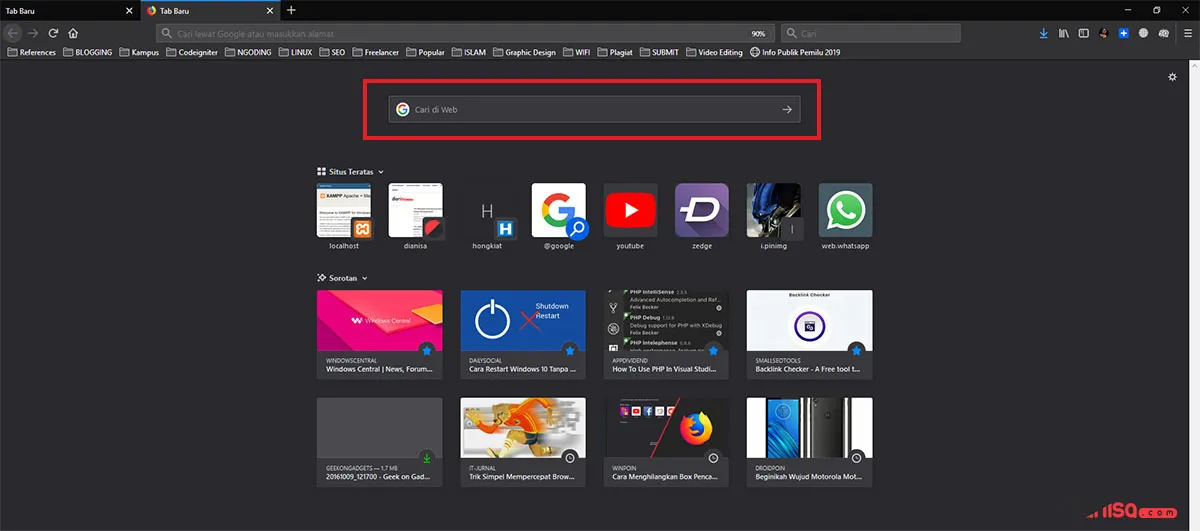Open new tab page settings gear
This screenshot has width=1200, height=531.
pos(1172,77)
